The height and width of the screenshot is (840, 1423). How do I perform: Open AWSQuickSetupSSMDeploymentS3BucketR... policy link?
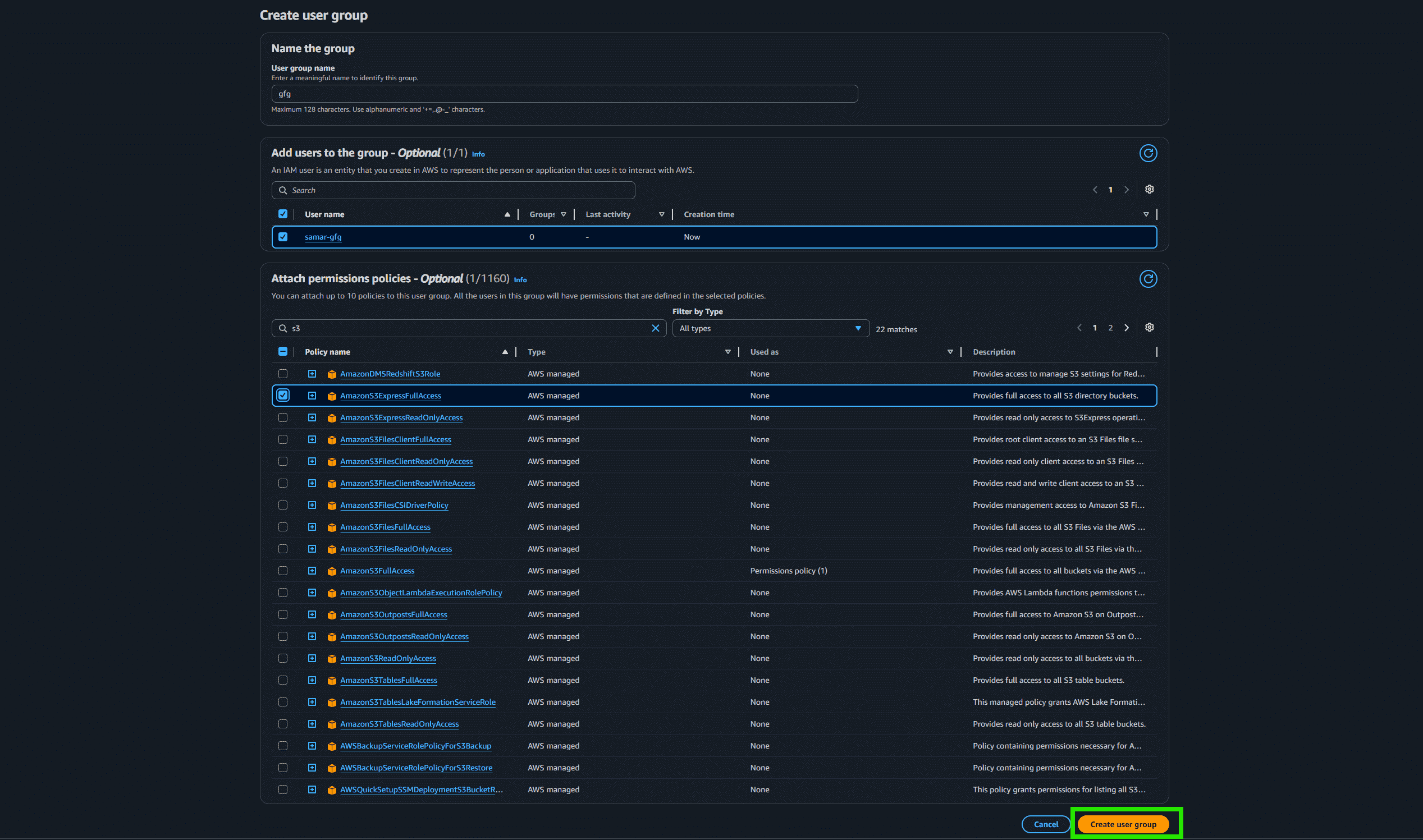(422, 789)
